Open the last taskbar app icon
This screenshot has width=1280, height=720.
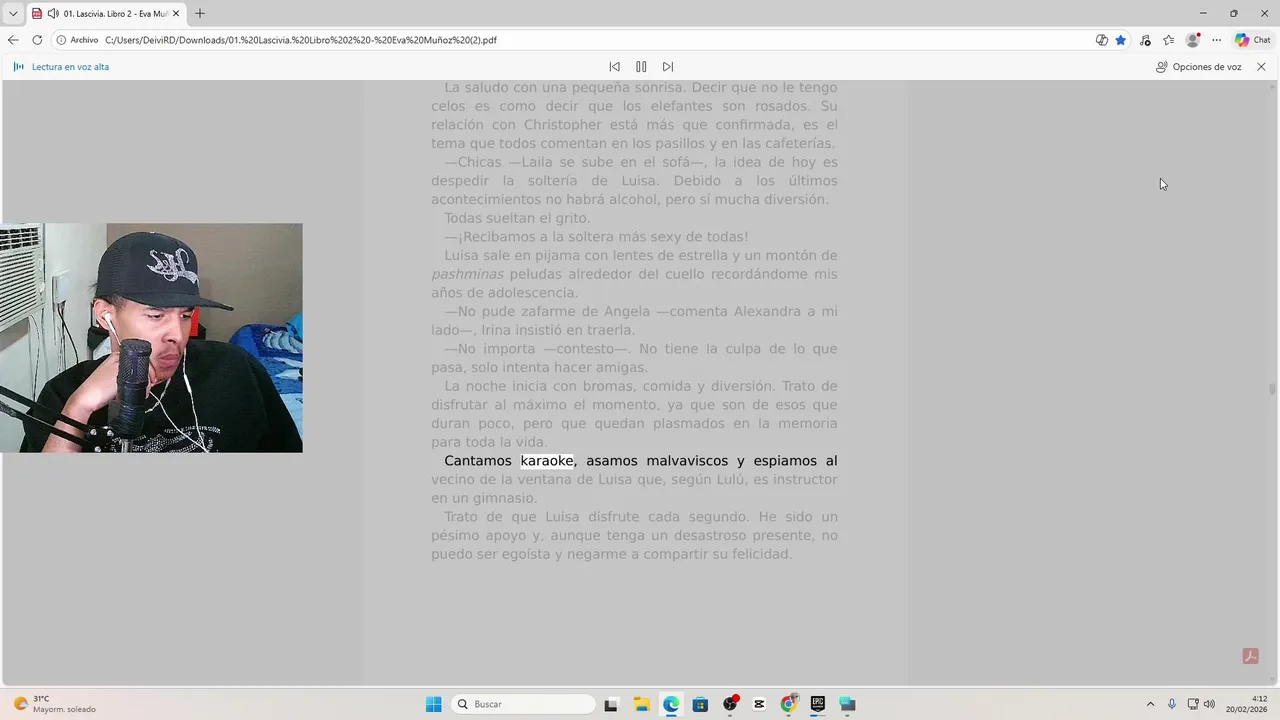(848, 704)
